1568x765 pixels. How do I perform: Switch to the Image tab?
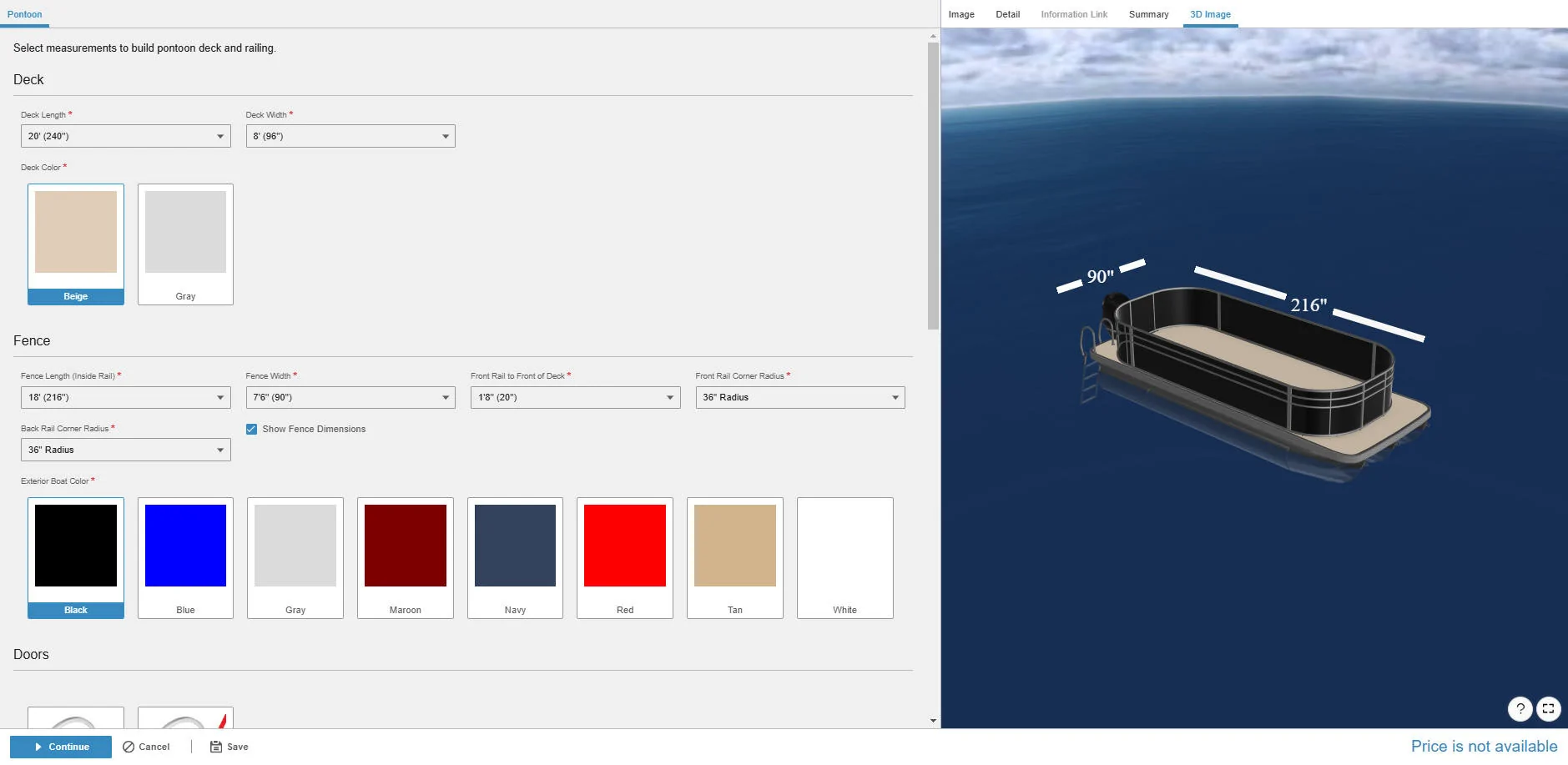961,14
